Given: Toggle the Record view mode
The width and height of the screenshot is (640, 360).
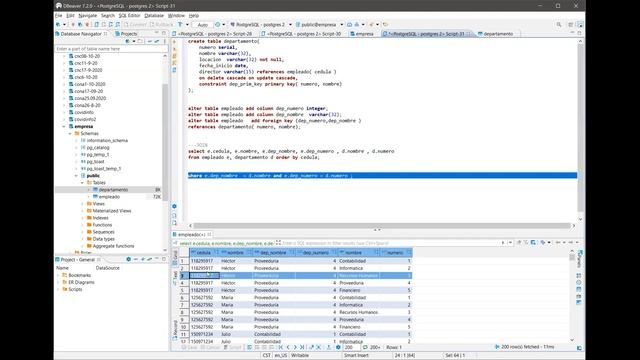Looking at the screenshot, I should pyautogui.click(x=175, y=330).
